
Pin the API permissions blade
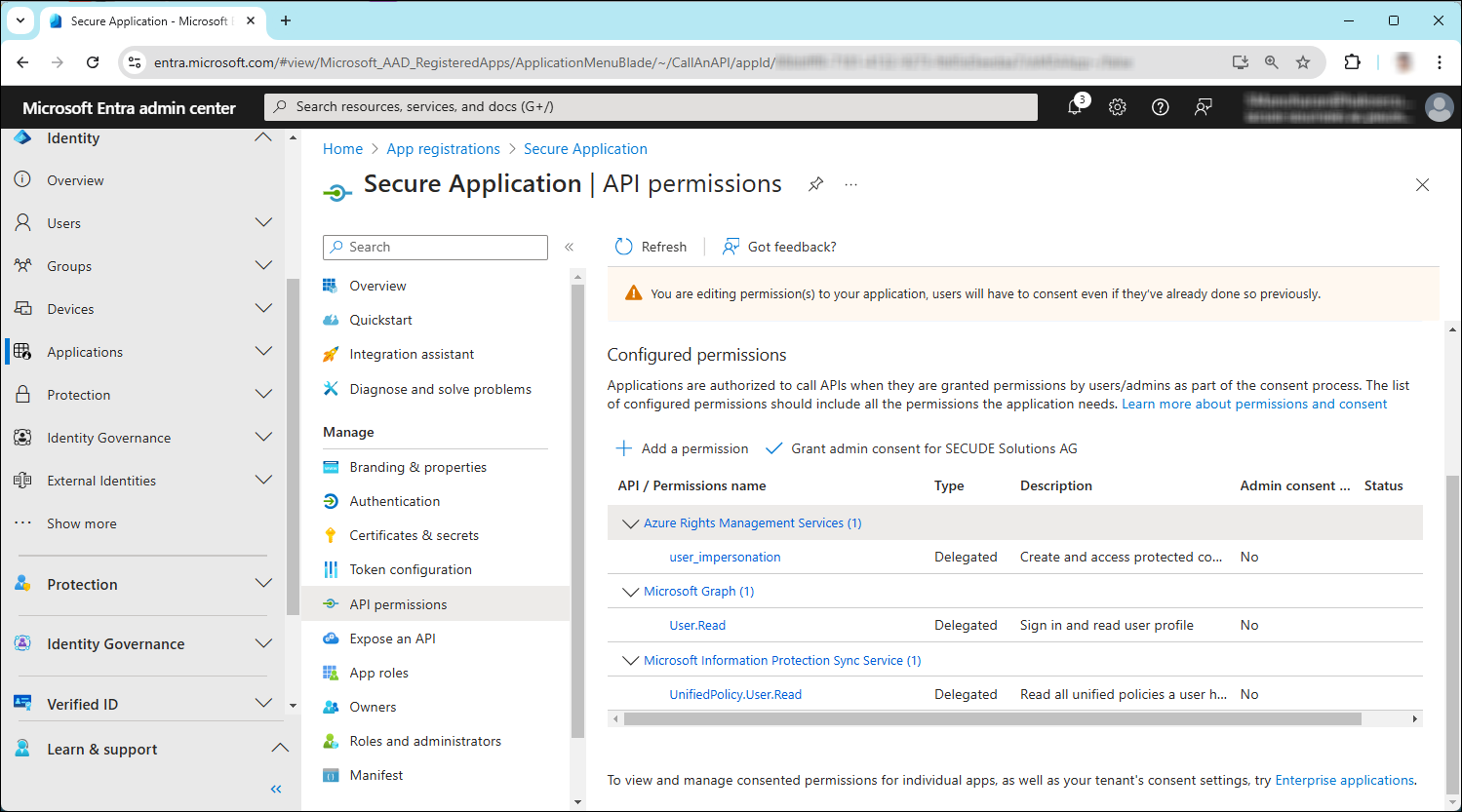point(815,183)
